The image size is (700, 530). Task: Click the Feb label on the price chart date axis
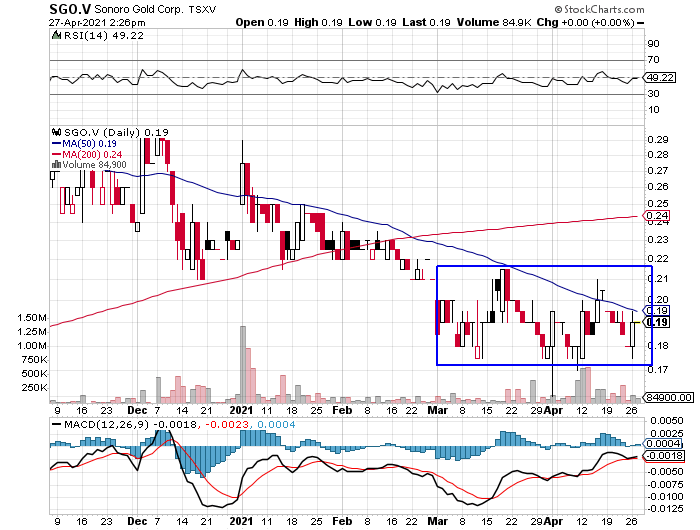tap(342, 410)
